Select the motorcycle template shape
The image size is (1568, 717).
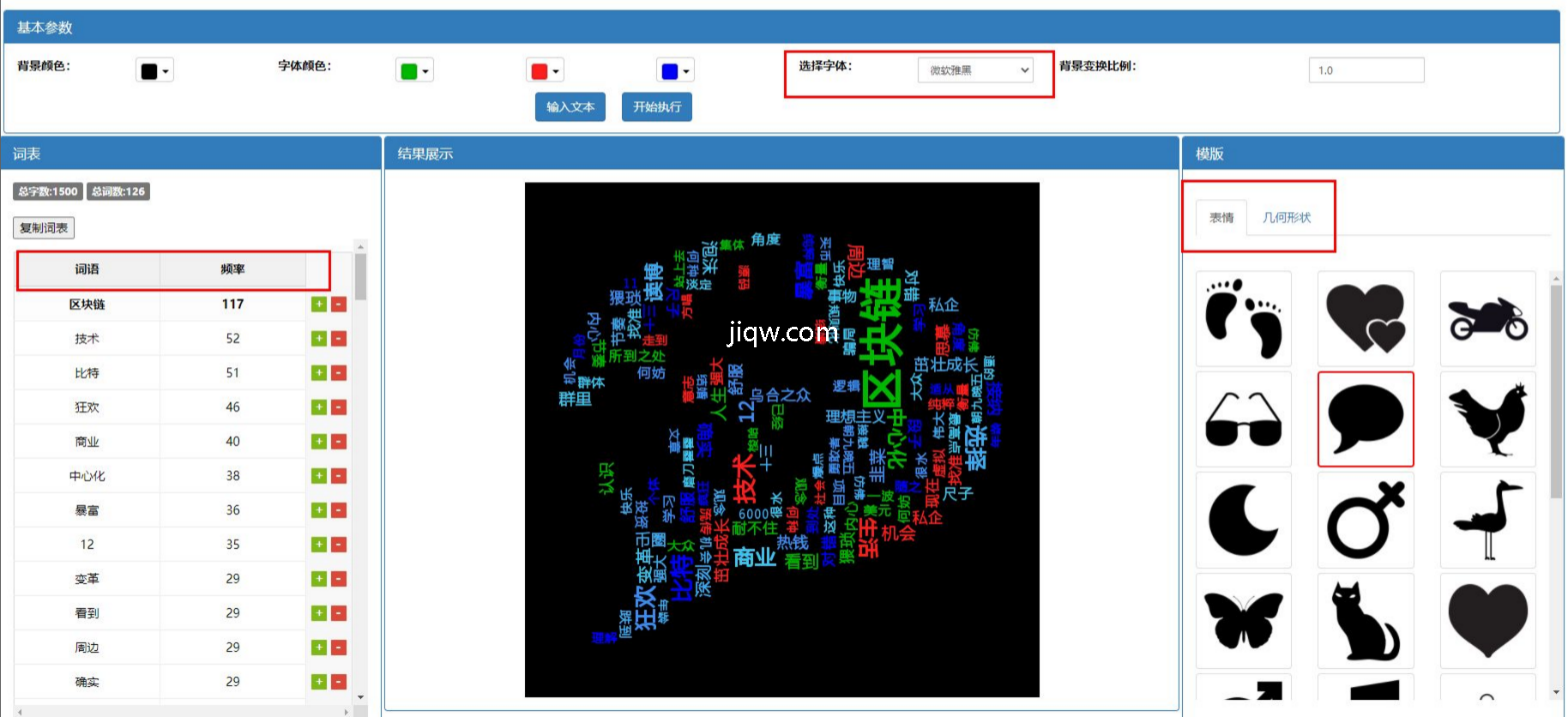tap(1487, 319)
